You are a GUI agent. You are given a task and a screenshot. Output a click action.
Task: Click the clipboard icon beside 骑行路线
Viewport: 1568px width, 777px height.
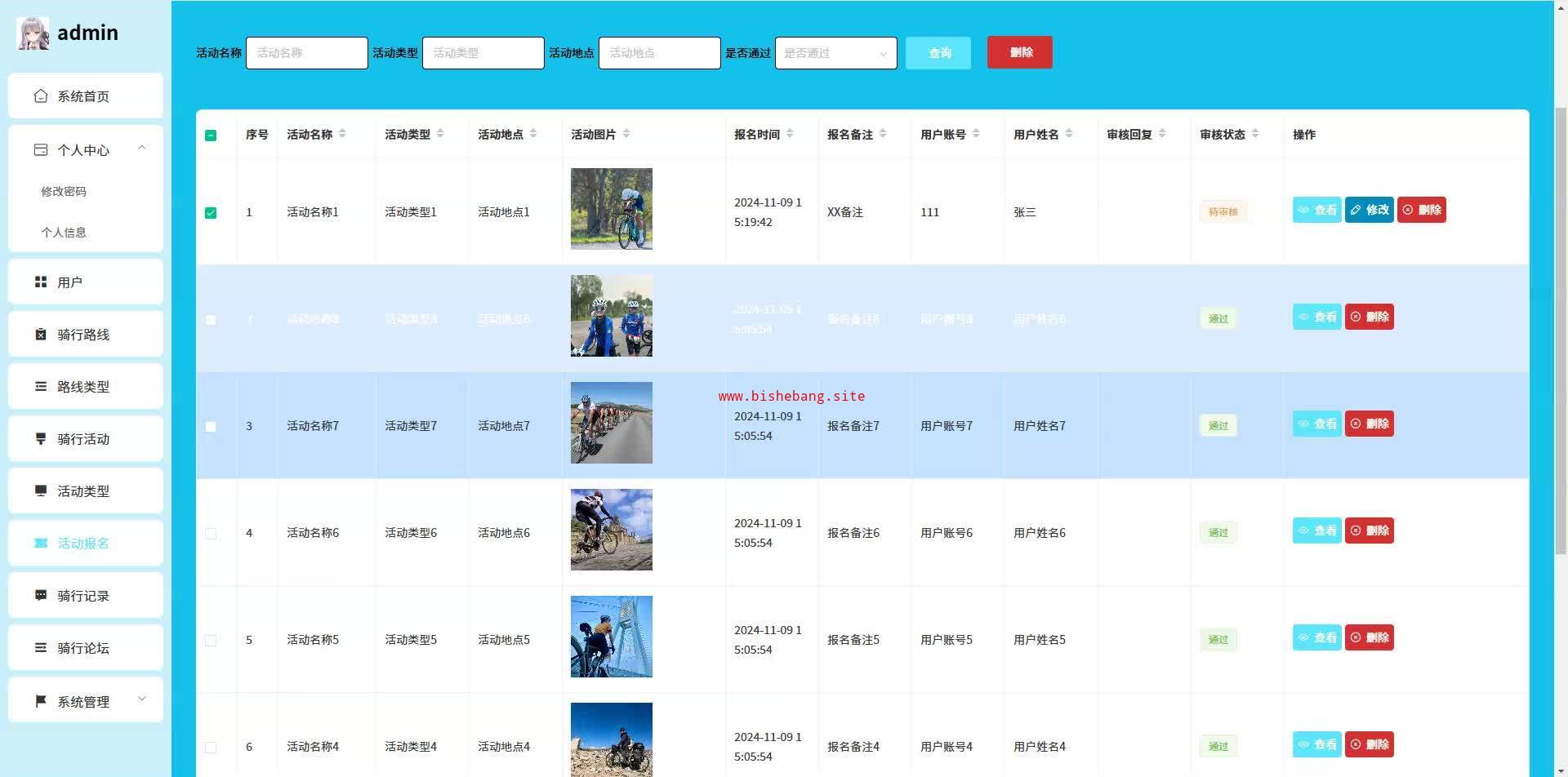[x=41, y=335]
